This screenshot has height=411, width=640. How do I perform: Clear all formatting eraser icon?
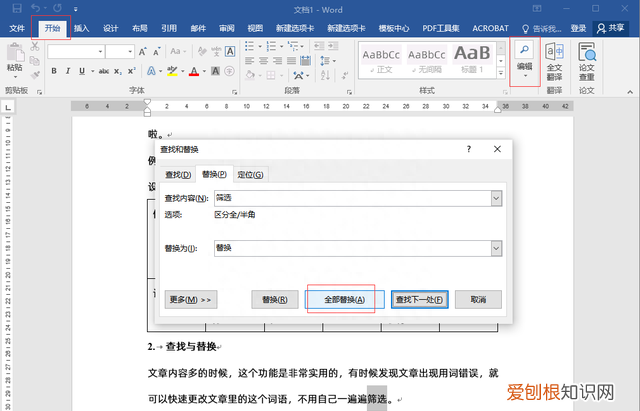click(202, 51)
